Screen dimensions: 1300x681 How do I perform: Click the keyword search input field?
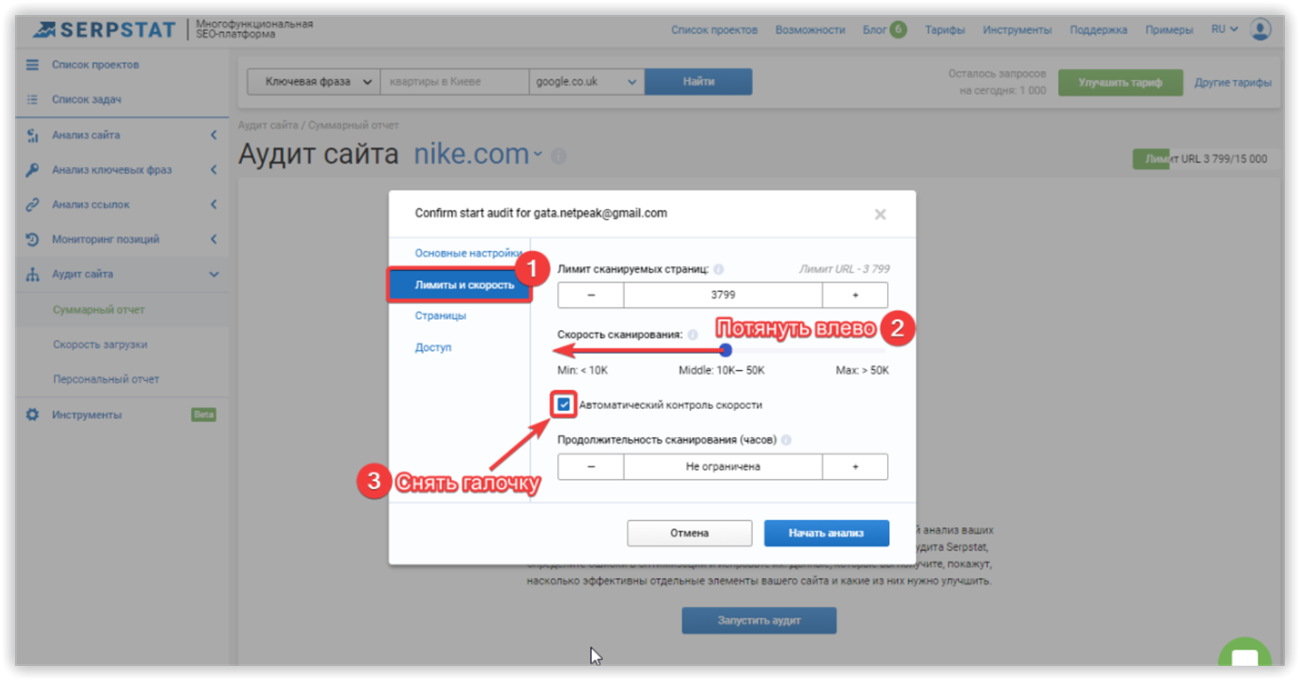(x=454, y=82)
